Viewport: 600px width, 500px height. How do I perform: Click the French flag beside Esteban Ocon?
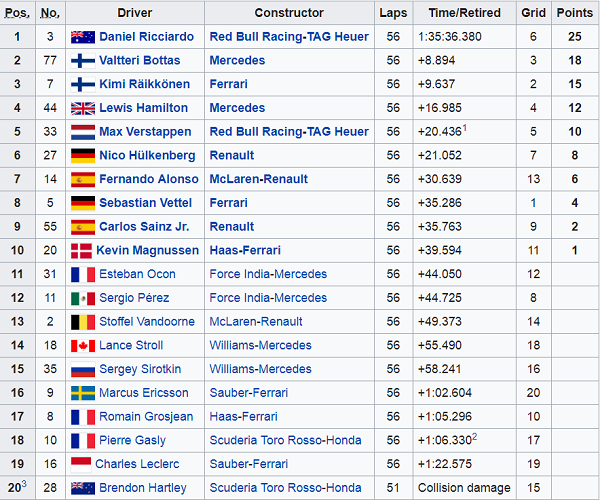(x=83, y=274)
